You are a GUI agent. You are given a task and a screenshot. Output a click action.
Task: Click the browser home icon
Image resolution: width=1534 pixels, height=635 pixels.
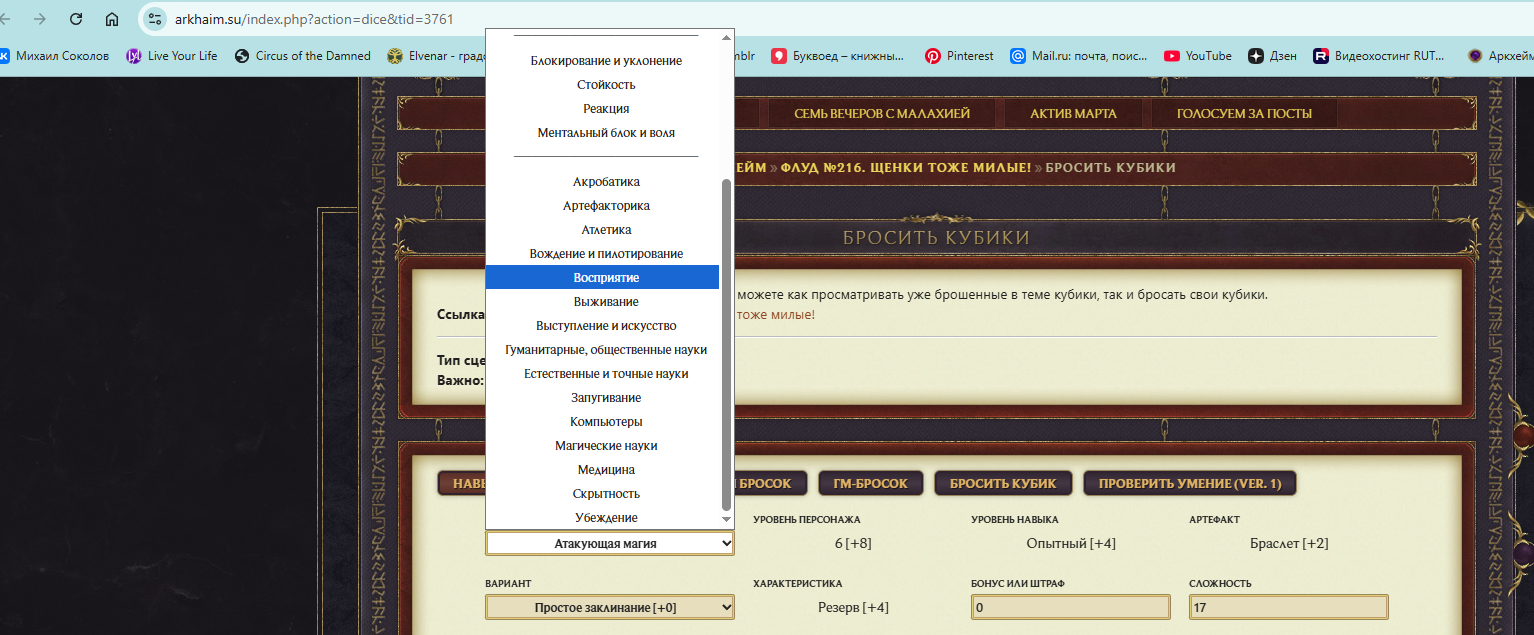tap(112, 19)
